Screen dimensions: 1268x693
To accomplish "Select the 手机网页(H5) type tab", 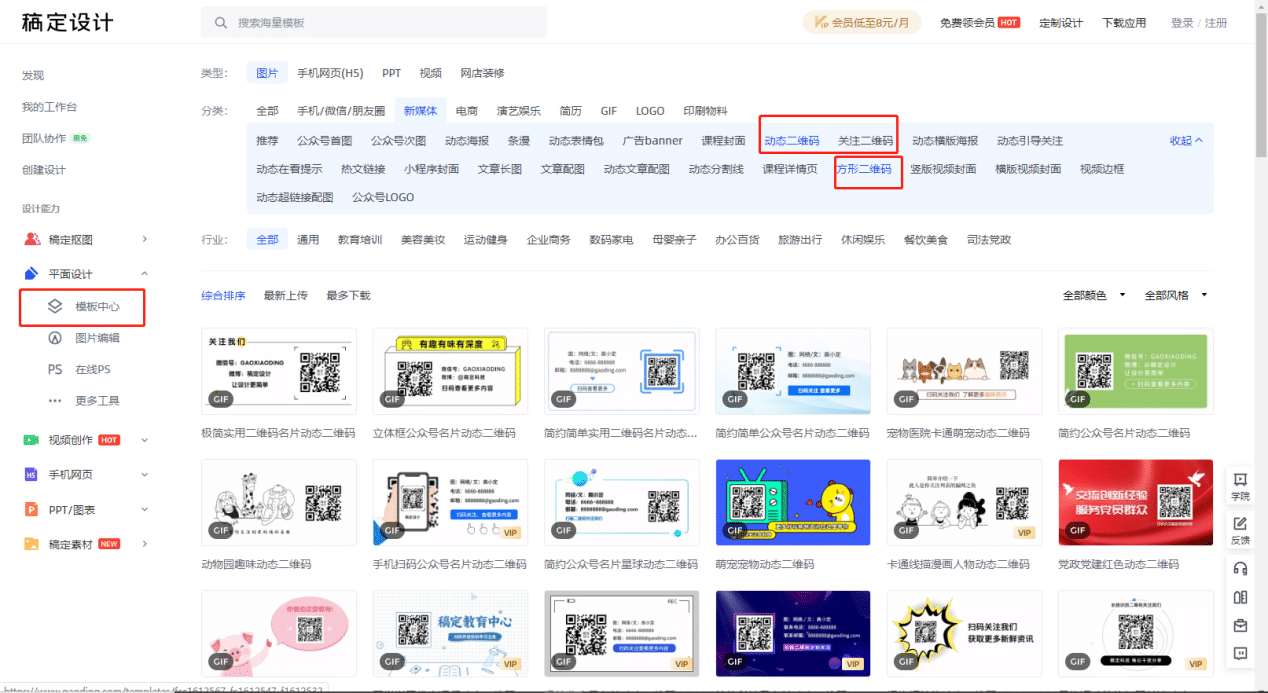I will [330, 73].
